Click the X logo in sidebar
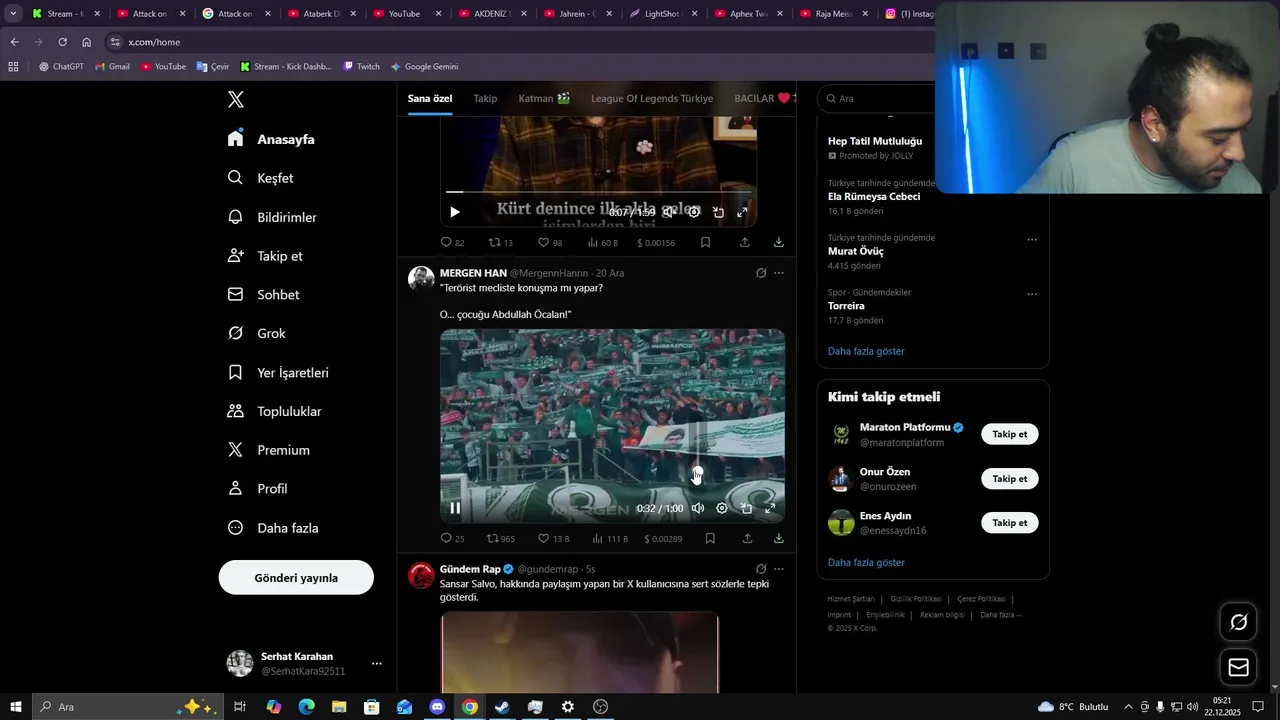Screen dimensions: 1280x720 coord(235,99)
